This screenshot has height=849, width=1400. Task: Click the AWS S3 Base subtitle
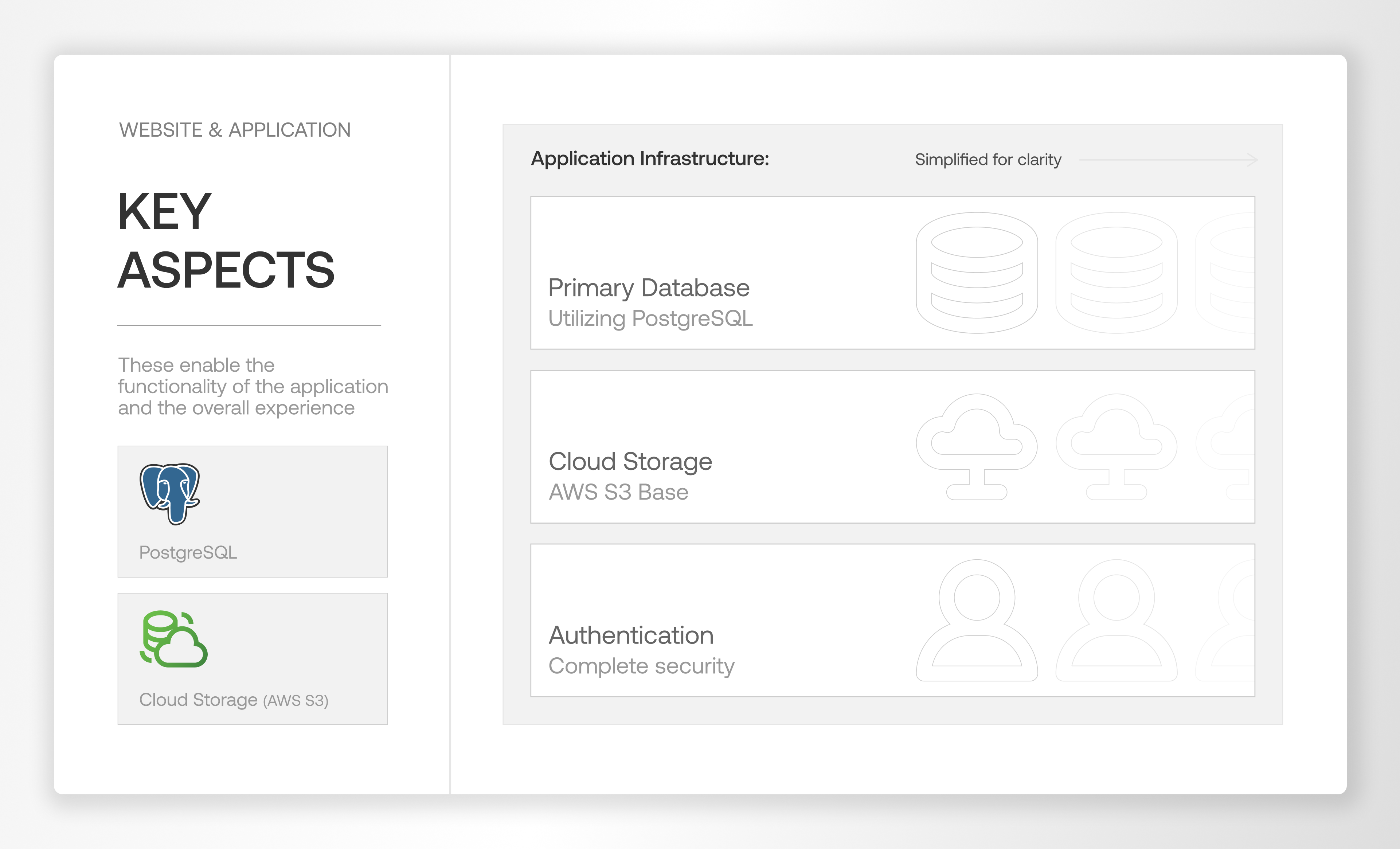[618, 492]
